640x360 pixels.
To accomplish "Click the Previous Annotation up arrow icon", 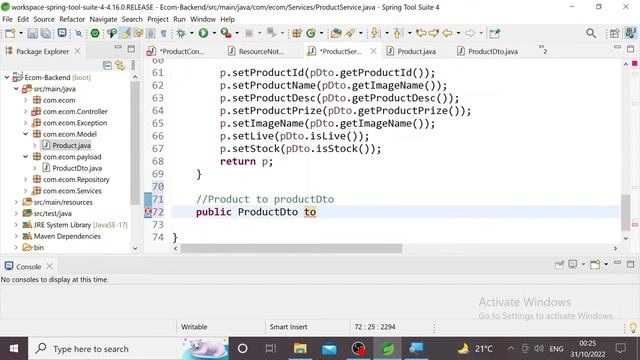I will (397, 33).
